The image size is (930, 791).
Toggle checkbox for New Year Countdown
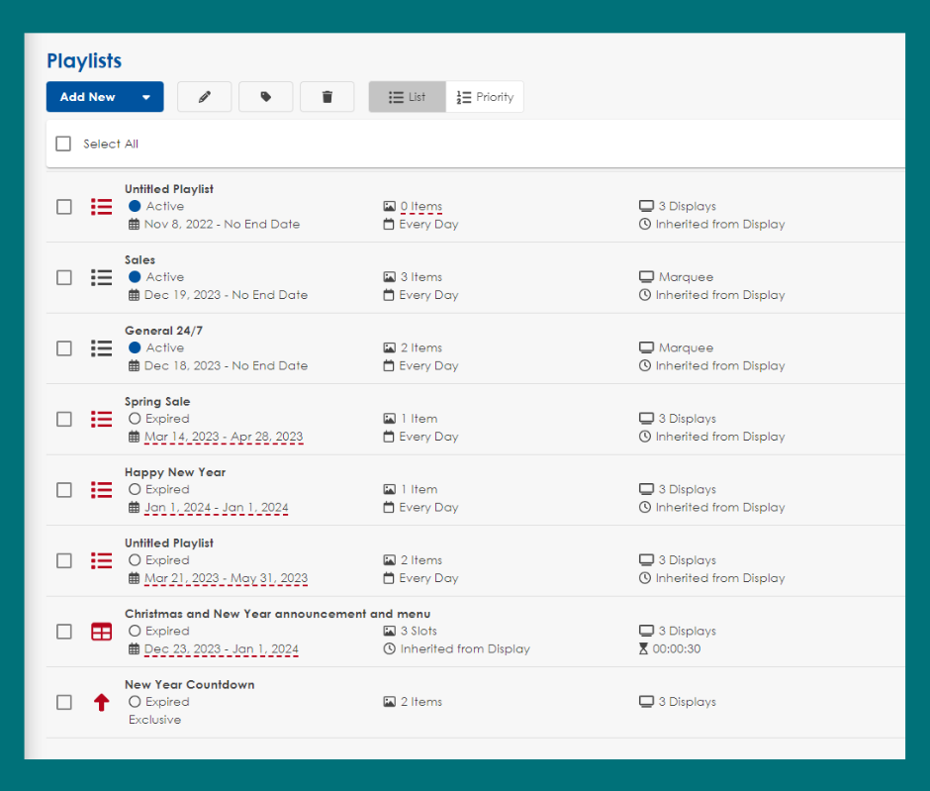[x=64, y=703]
